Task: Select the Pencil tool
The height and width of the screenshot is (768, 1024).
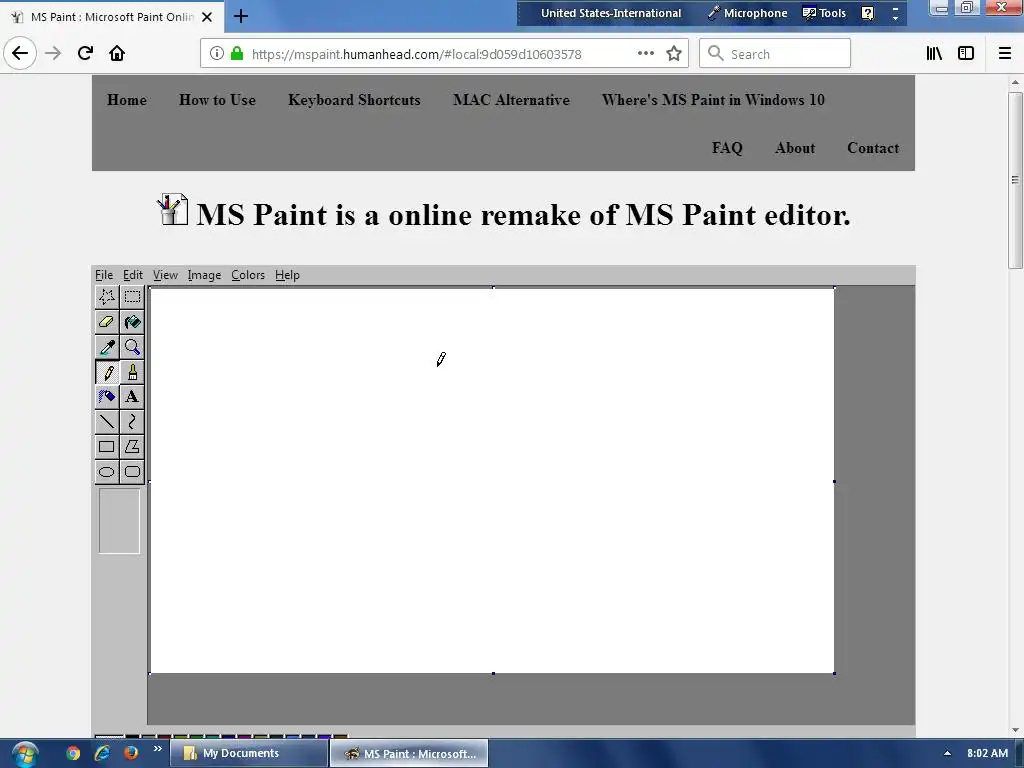Action: click(106, 372)
